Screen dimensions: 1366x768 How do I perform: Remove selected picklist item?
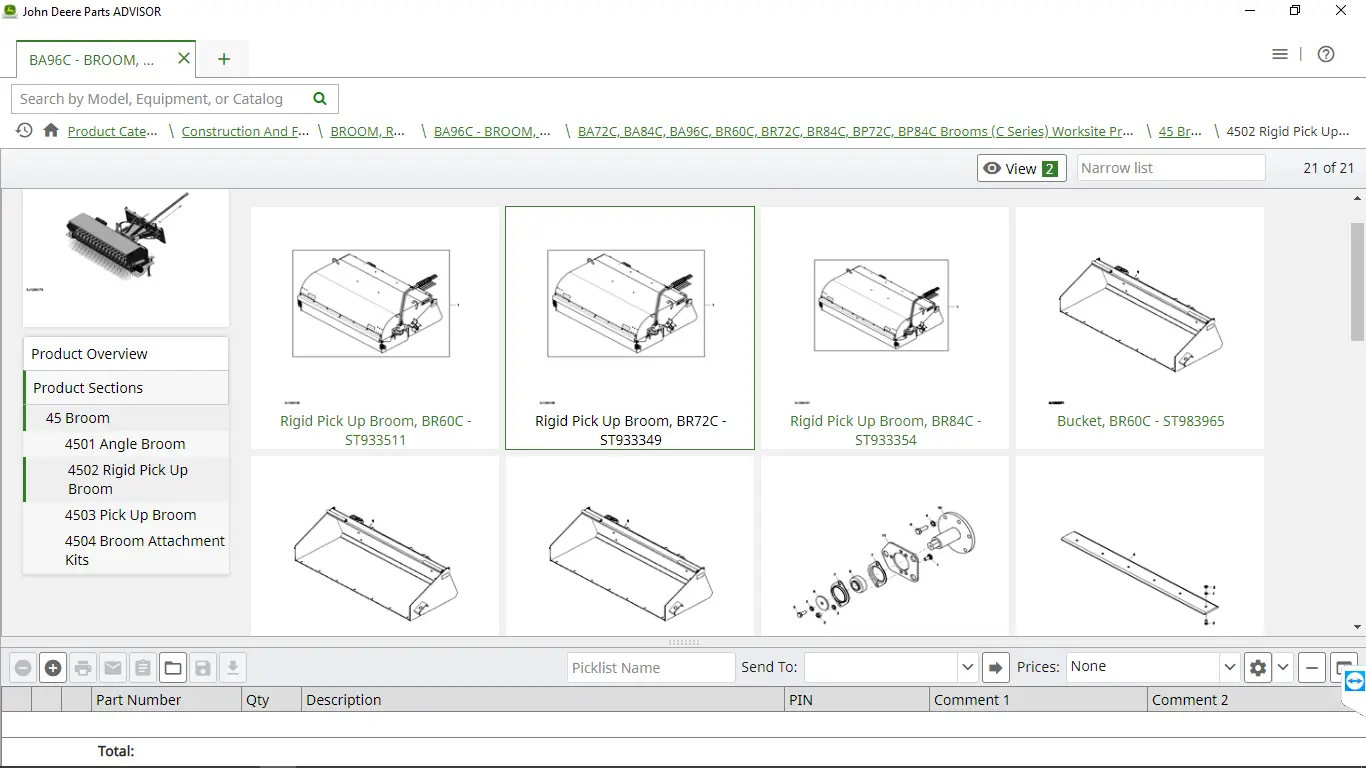[x=23, y=667]
